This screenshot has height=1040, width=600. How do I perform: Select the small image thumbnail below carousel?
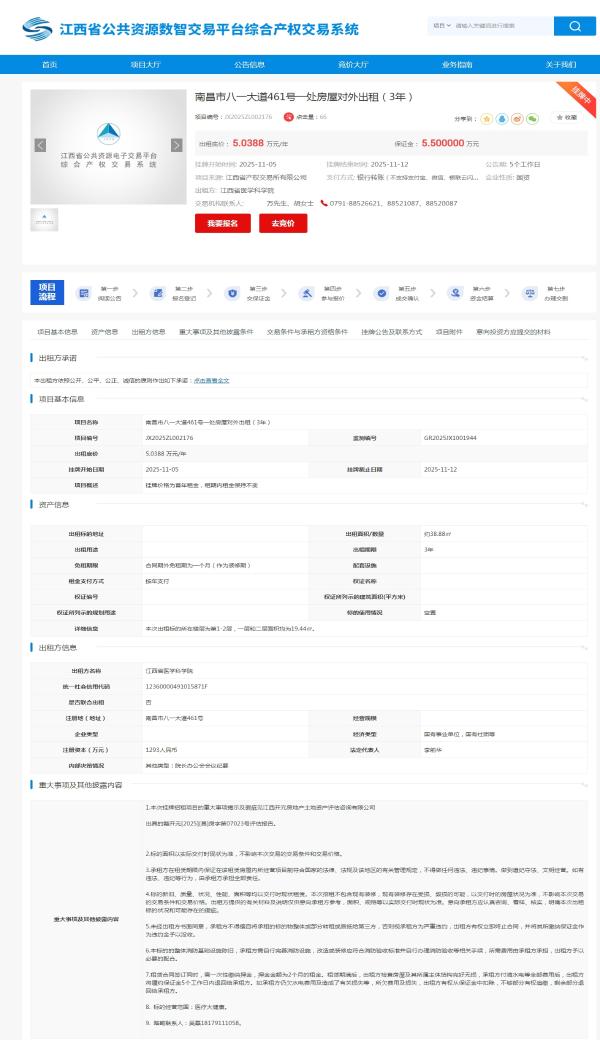44,219
